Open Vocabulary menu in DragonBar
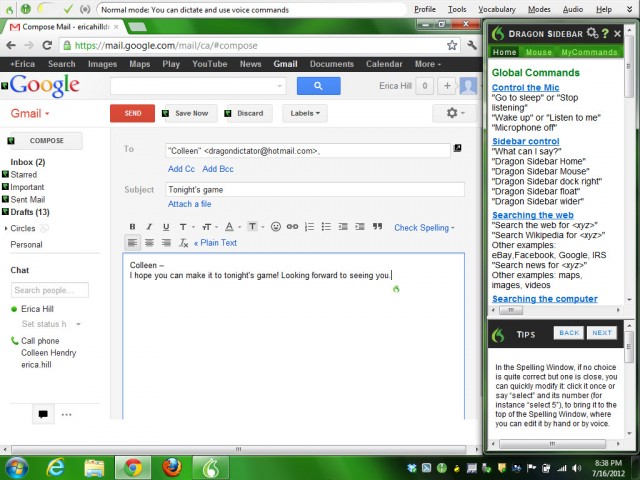640x480 pixels. [497, 9]
